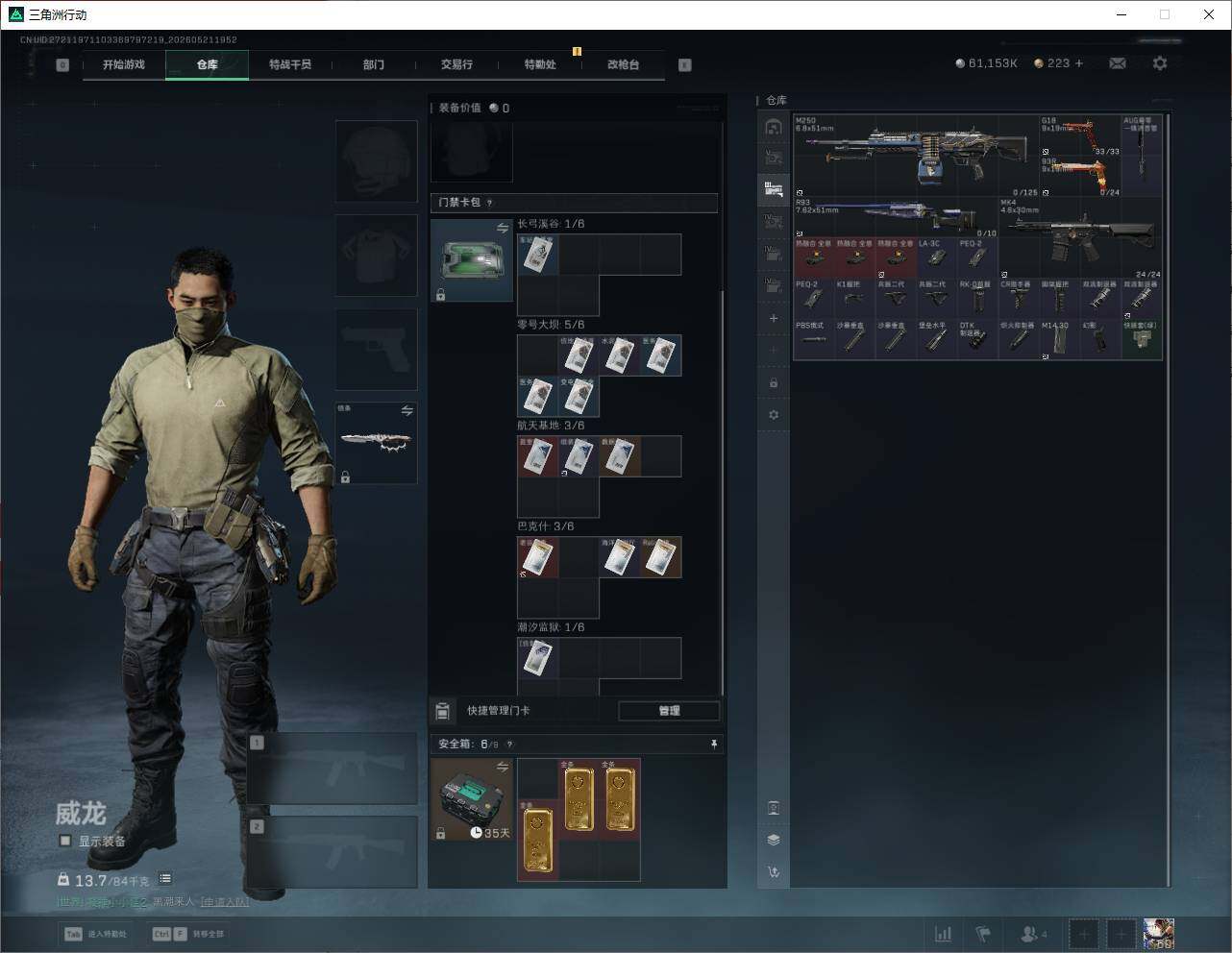Click the add warehouse page plus icon
Screen dimensions: 1232x953
(774, 318)
